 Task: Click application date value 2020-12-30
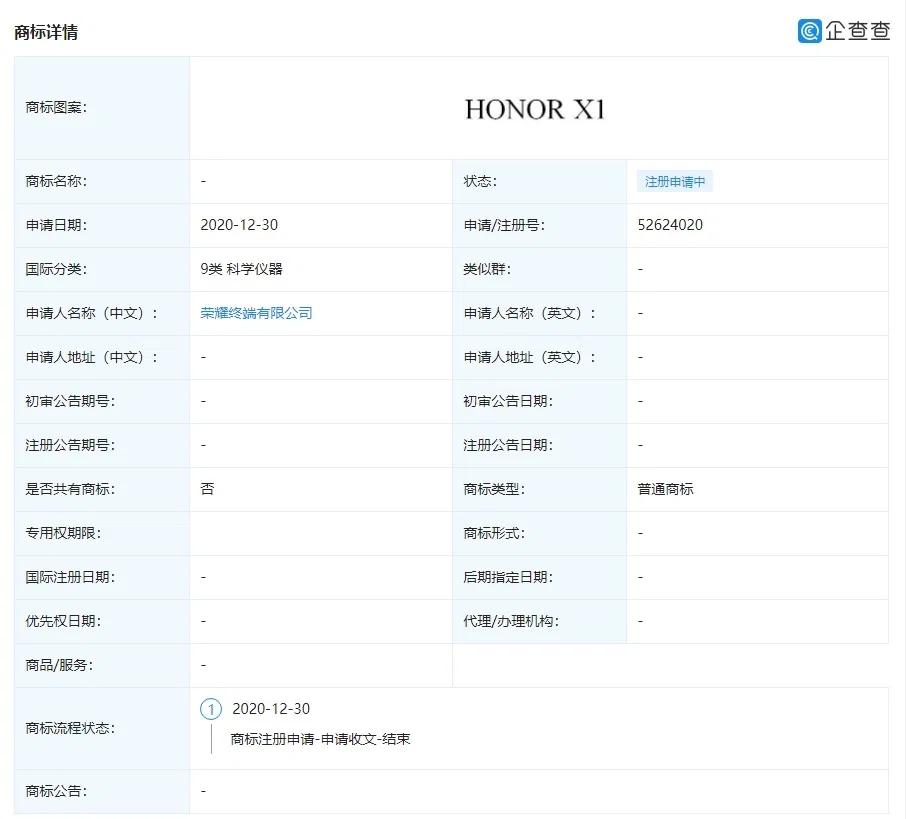point(239,225)
